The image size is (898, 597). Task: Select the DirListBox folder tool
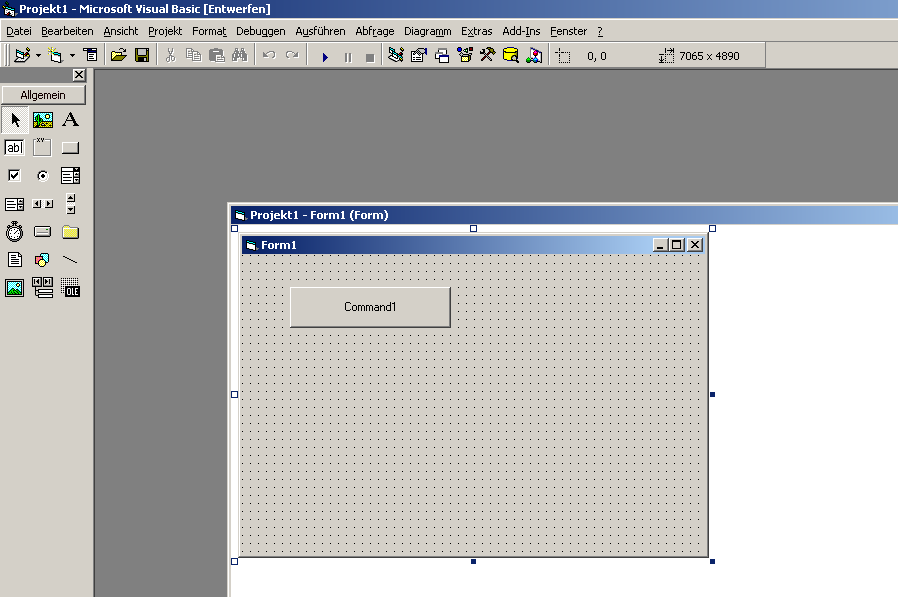pos(70,232)
